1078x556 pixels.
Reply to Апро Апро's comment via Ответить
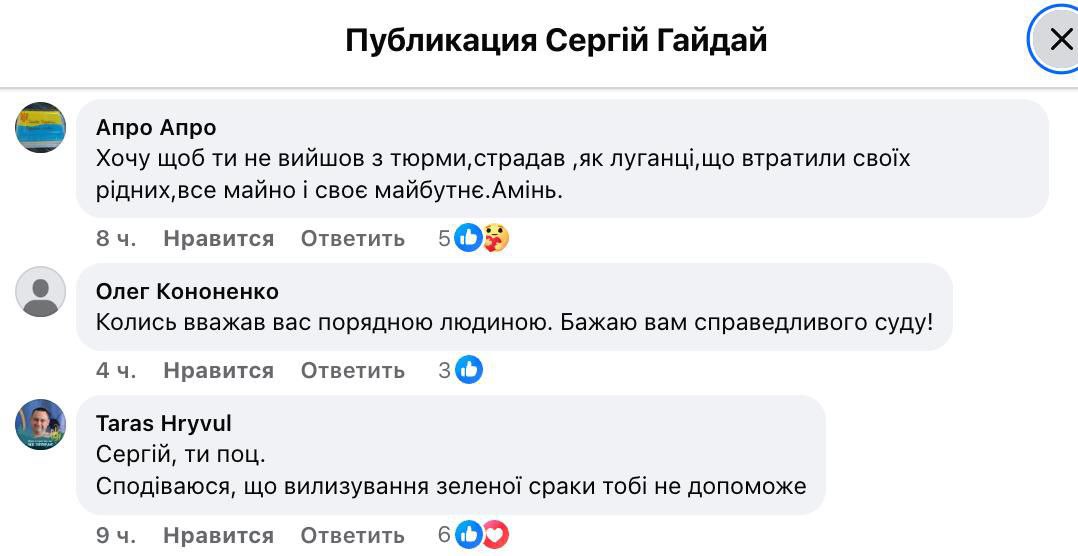(352, 239)
